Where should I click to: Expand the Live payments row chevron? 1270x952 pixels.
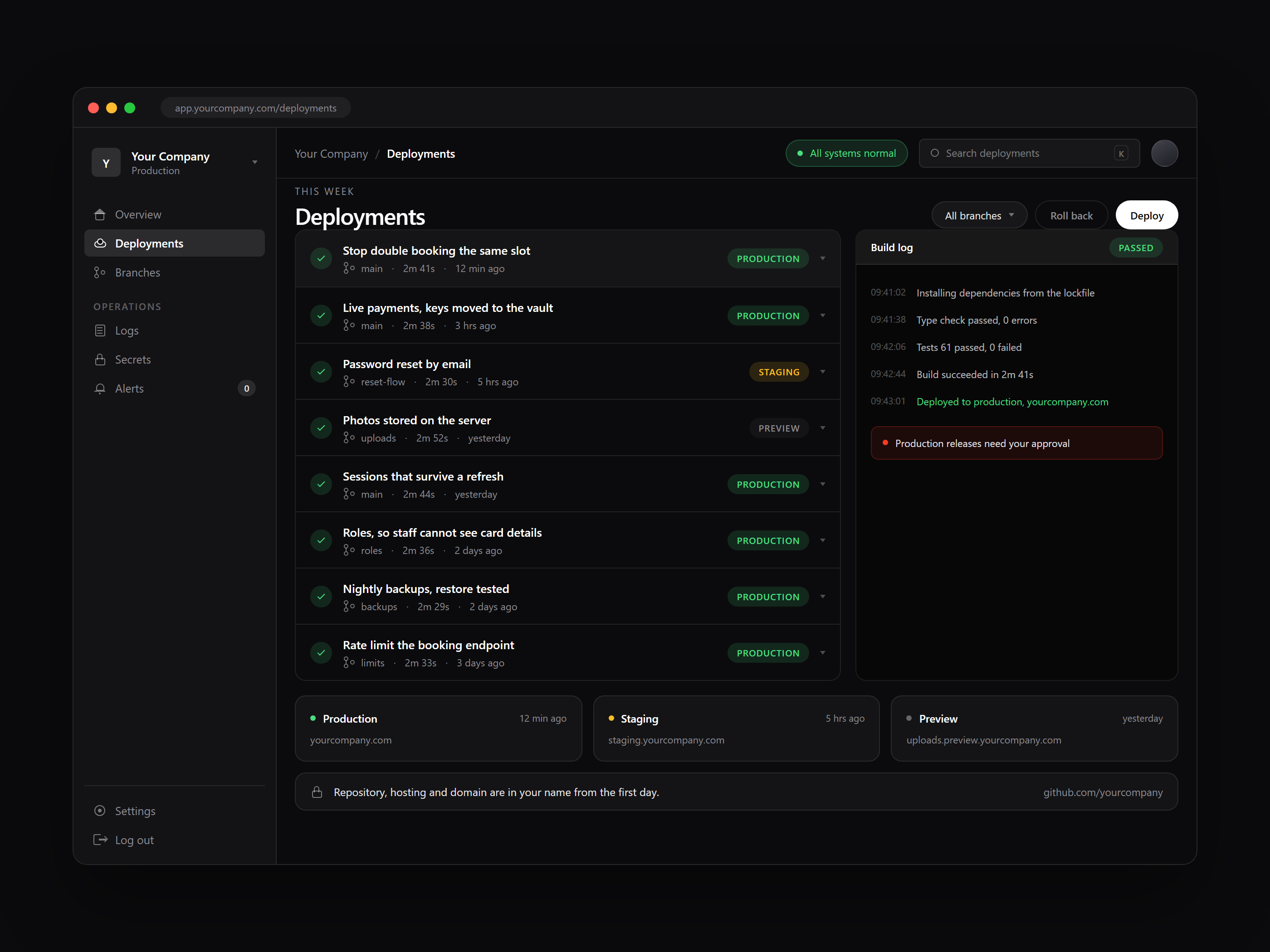click(823, 316)
